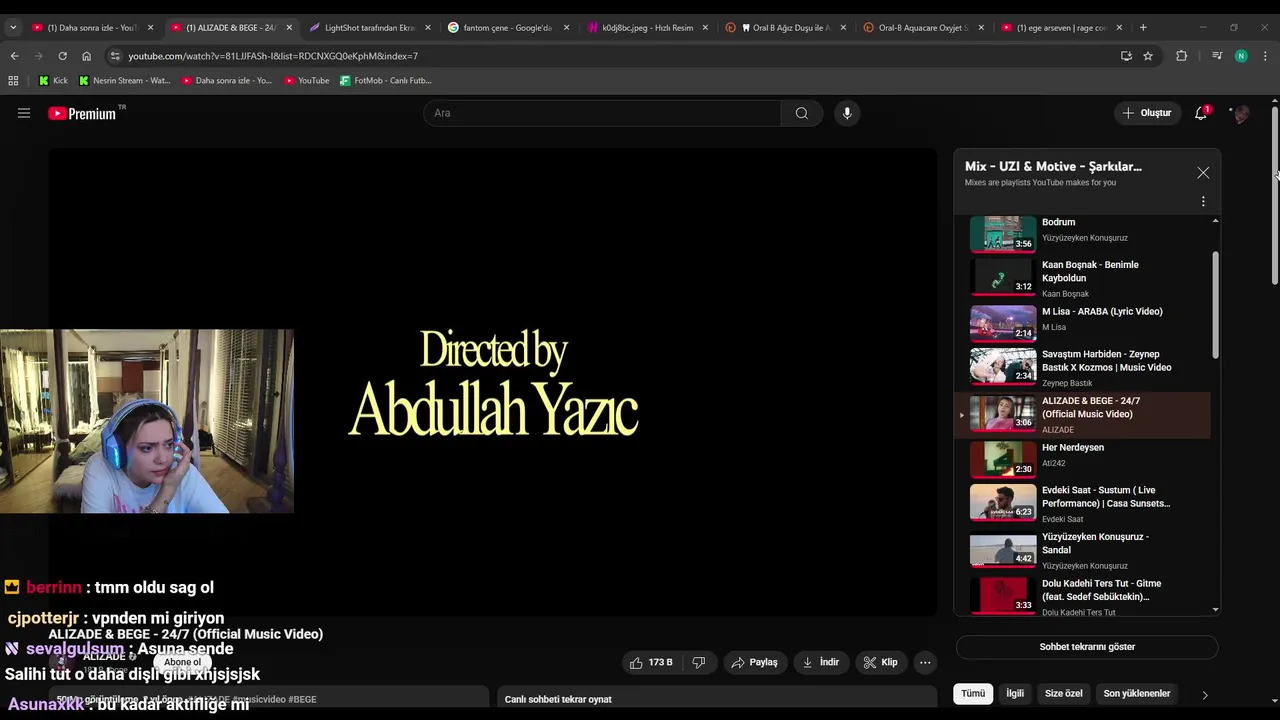This screenshot has width=1280, height=720.
Task: Switch to Daha sonra izle browser tab
Action: pyautogui.click(x=92, y=28)
